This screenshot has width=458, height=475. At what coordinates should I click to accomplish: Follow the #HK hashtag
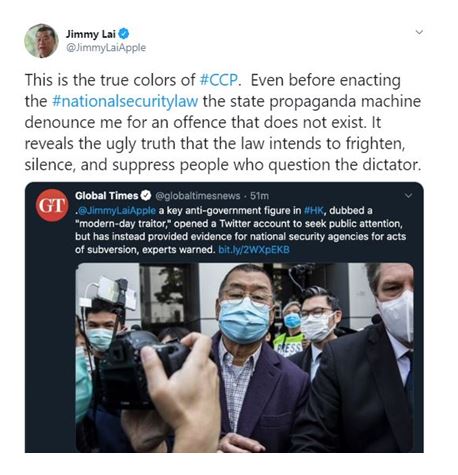coord(314,210)
